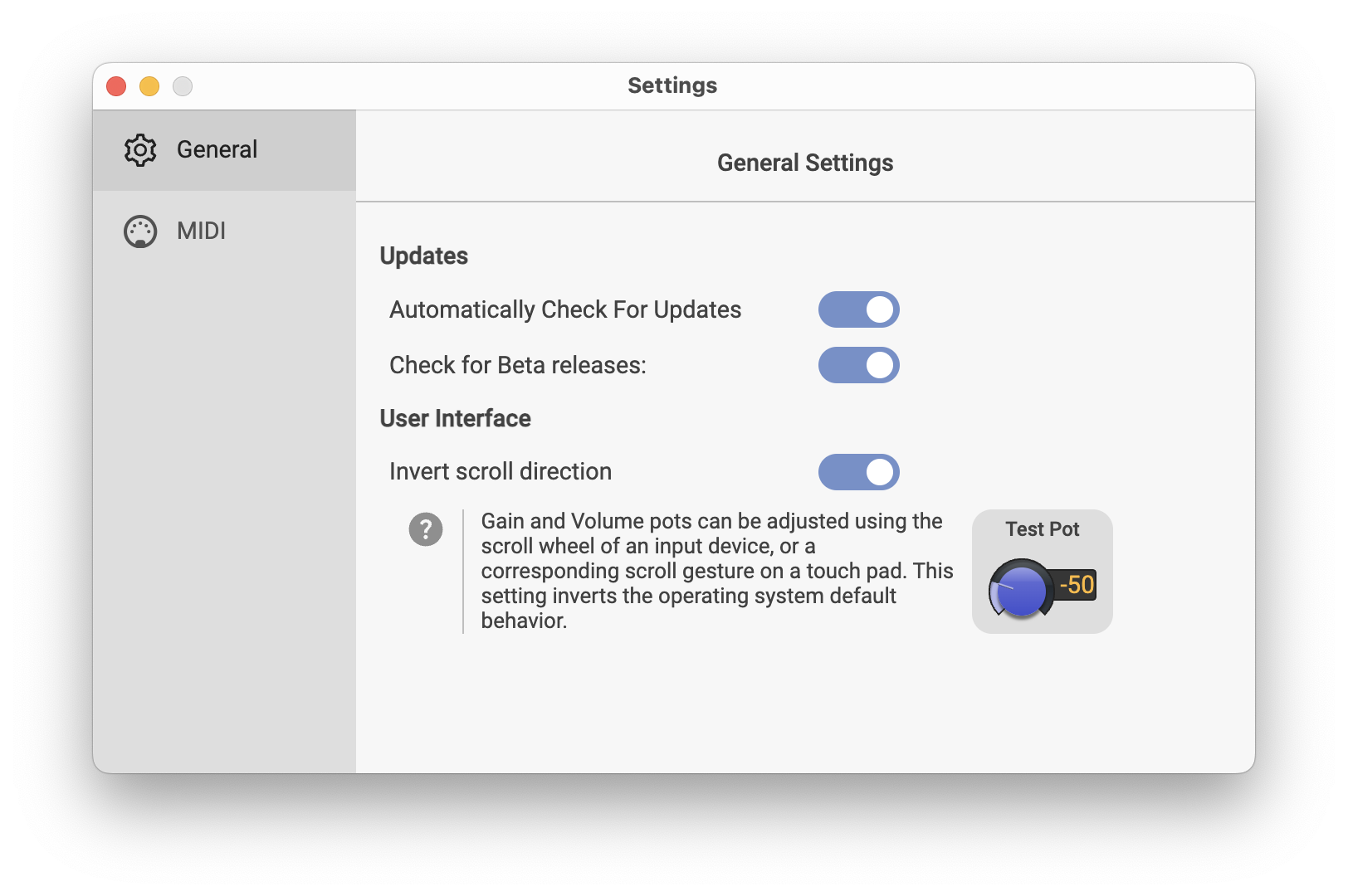Click the gear icon beside General
Viewport: 1348px width, 896px height.
click(140, 150)
